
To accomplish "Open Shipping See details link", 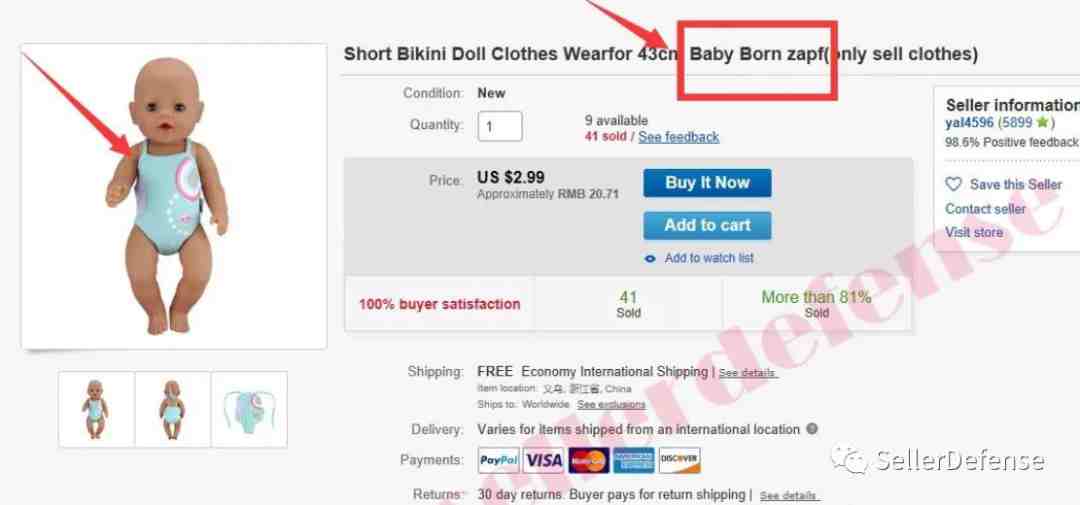I will (748, 373).
